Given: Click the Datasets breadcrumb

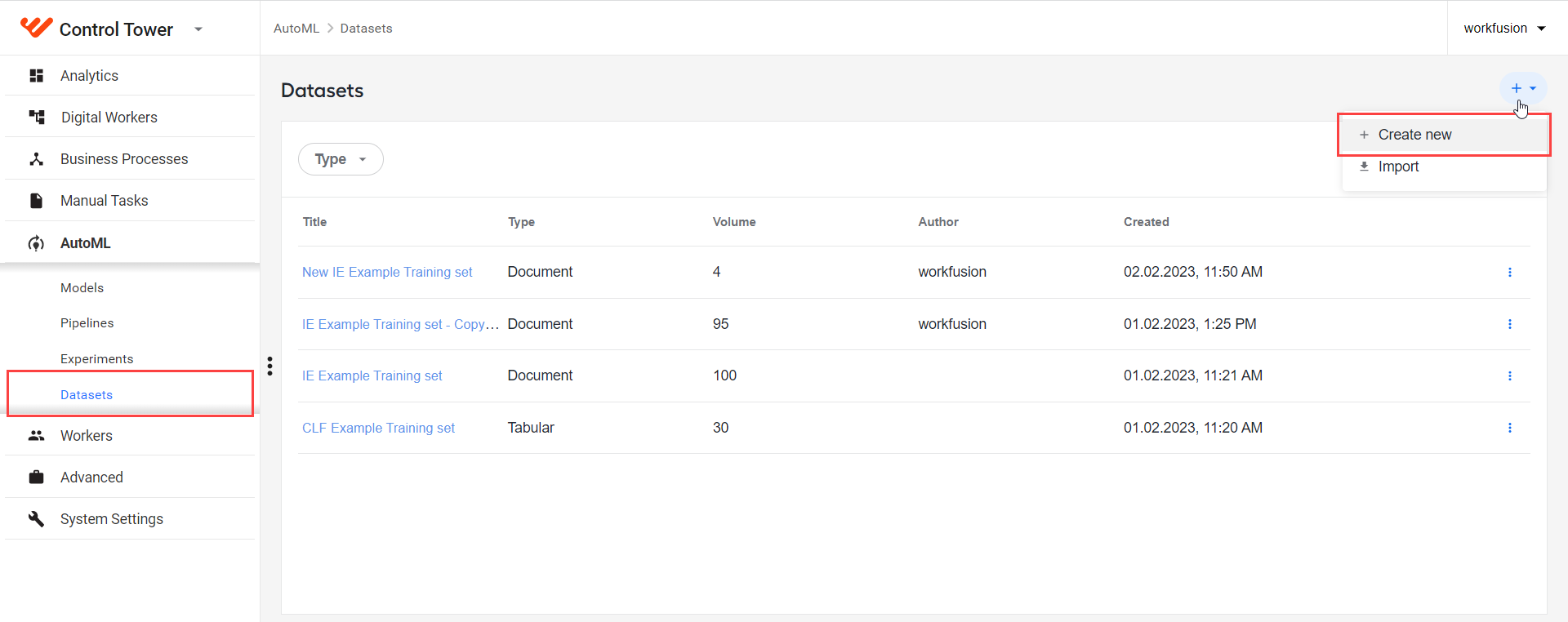Looking at the screenshot, I should pyautogui.click(x=366, y=29).
